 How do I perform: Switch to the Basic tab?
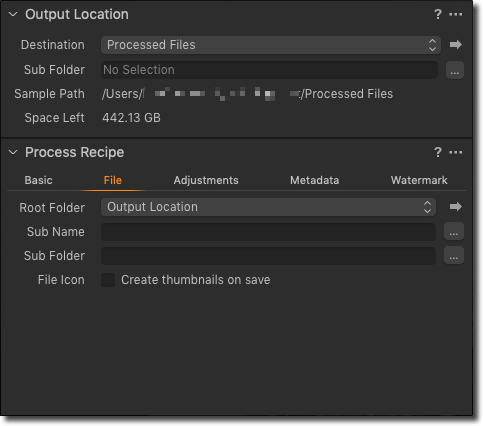click(x=38, y=180)
